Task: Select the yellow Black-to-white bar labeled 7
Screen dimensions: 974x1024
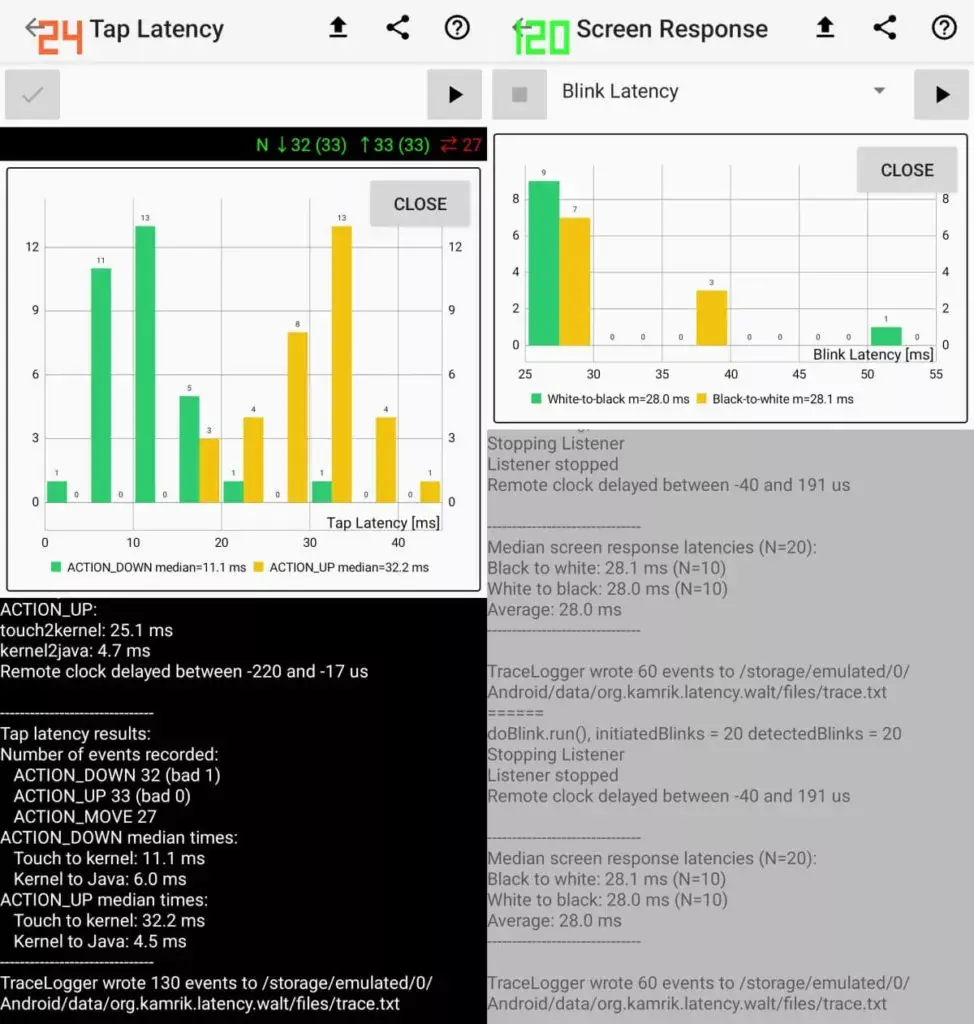Action: click(574, 281)
